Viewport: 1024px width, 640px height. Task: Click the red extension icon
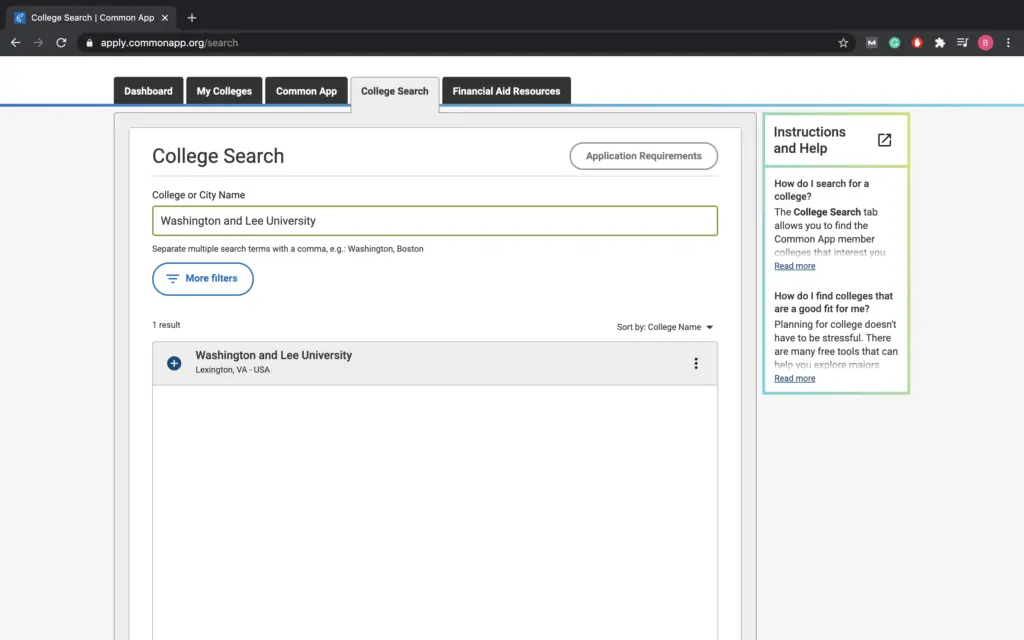[917, 42]
